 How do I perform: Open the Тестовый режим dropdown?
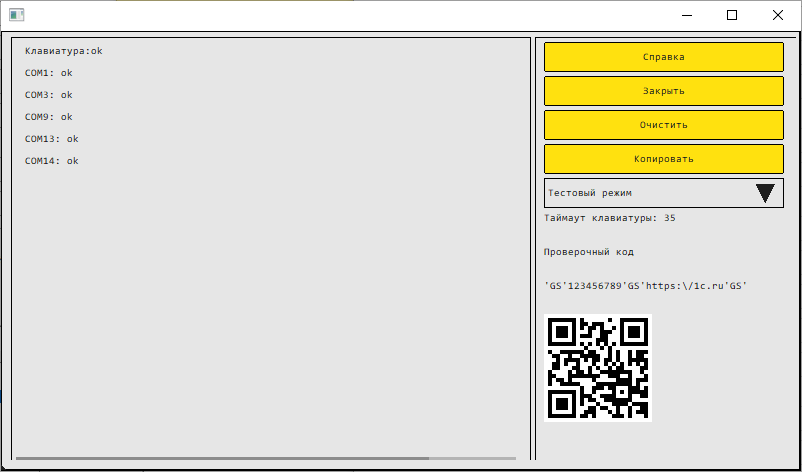(x=663, y=193)
